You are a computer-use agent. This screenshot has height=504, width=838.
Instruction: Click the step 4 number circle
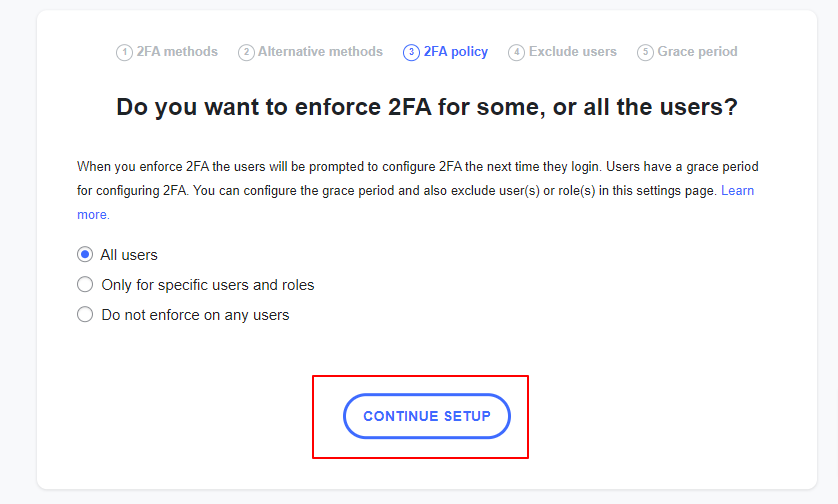point(516,53)
